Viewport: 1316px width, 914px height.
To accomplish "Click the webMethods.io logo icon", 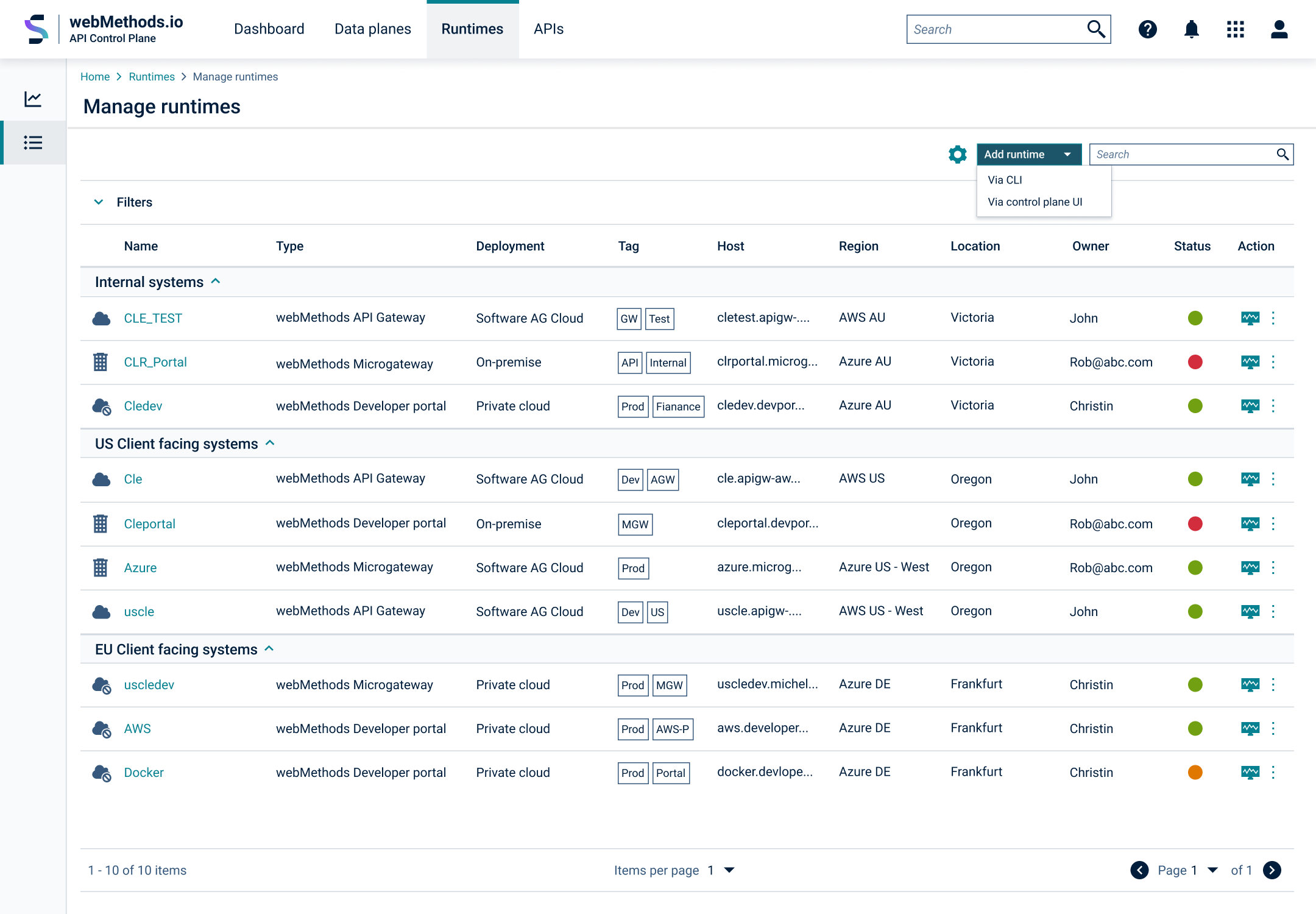I will coord(36,29).
